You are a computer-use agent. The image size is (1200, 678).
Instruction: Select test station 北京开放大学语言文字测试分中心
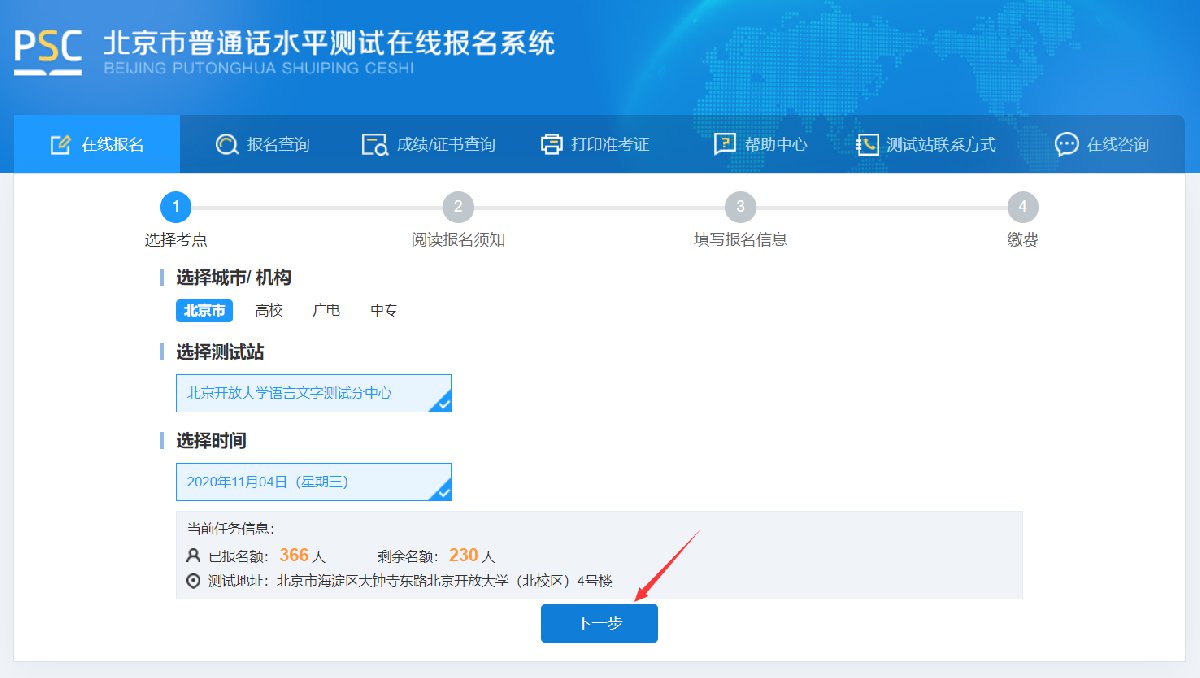(313, 393)
